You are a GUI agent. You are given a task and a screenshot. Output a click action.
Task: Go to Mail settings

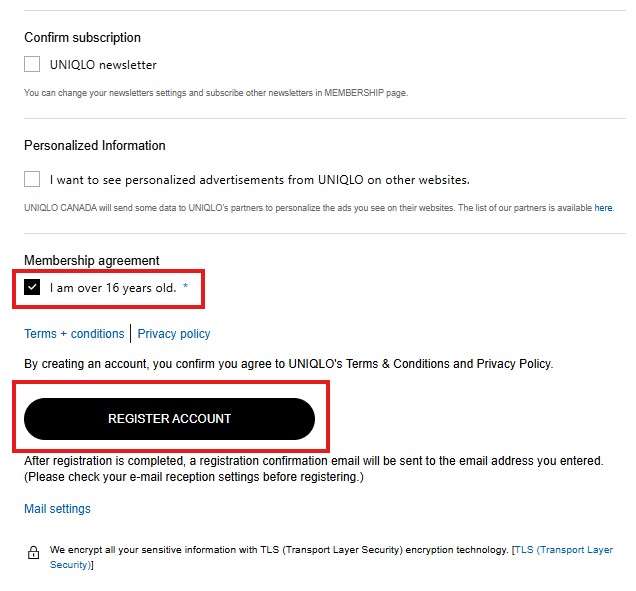[x=57, y=509]
